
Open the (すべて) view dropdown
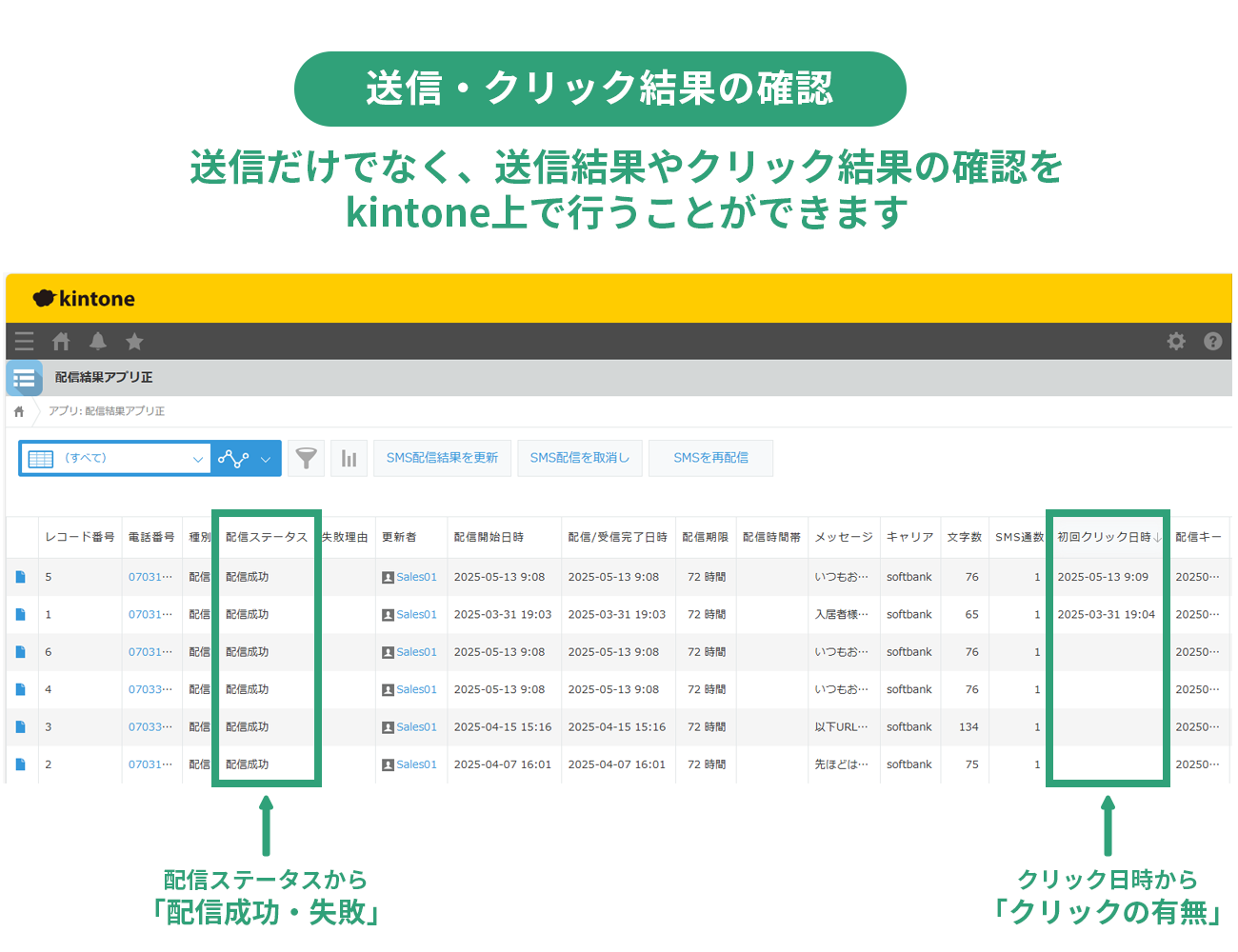click(114, 458)
